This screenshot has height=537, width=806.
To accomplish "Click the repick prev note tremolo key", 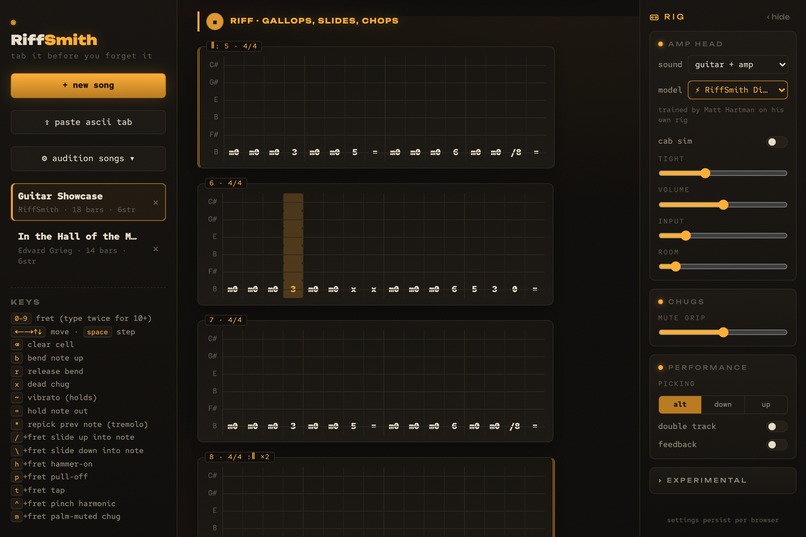I will [x=17, y=424].
